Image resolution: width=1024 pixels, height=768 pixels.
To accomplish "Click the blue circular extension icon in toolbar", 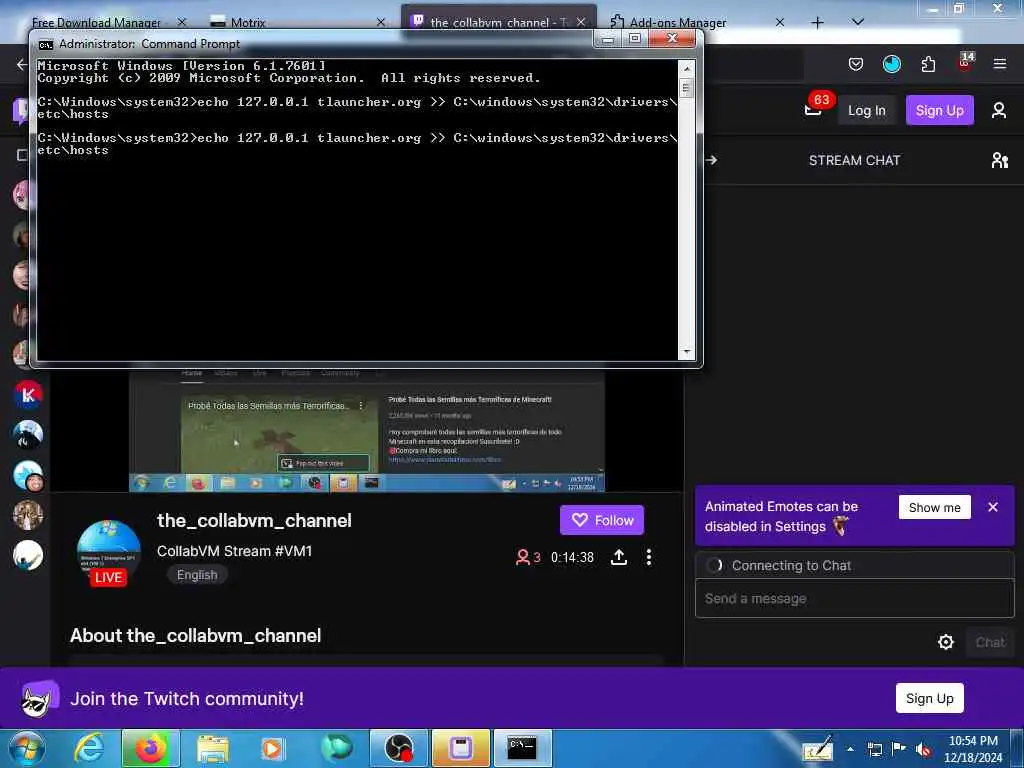I will pyautogui.click(x=891, y=64).
